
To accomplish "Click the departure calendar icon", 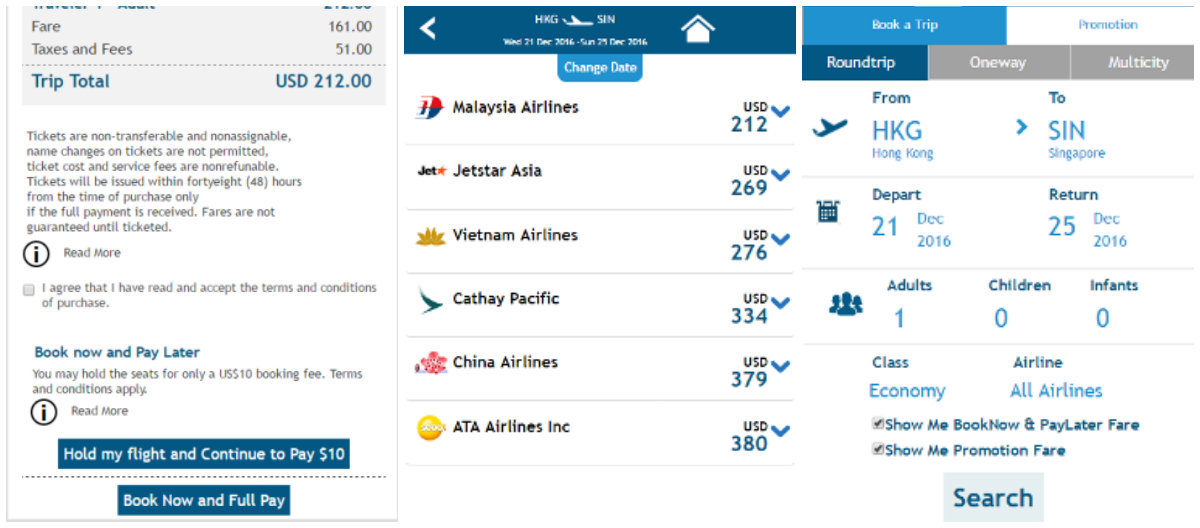I will click(828, 212).
